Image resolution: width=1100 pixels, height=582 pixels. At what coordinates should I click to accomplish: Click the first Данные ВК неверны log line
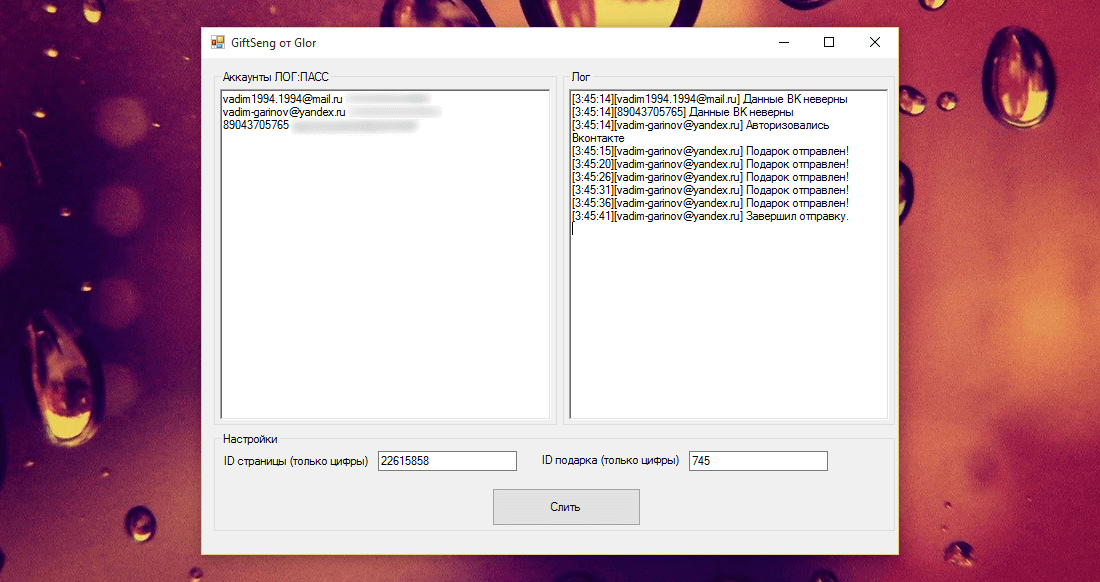(709, 99)
